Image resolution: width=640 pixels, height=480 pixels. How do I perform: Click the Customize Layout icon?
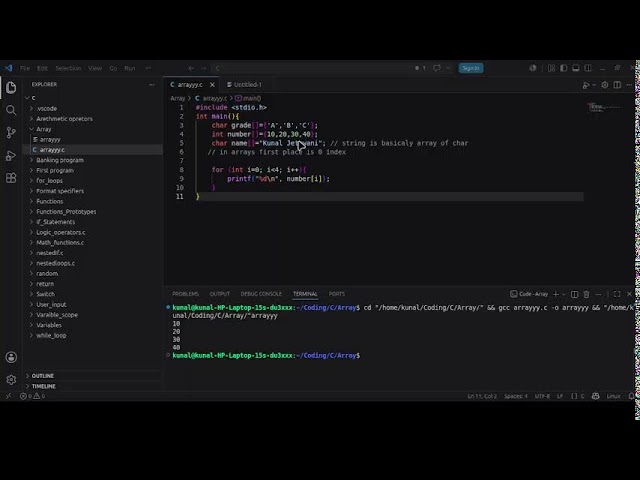[x=551, y=68]
